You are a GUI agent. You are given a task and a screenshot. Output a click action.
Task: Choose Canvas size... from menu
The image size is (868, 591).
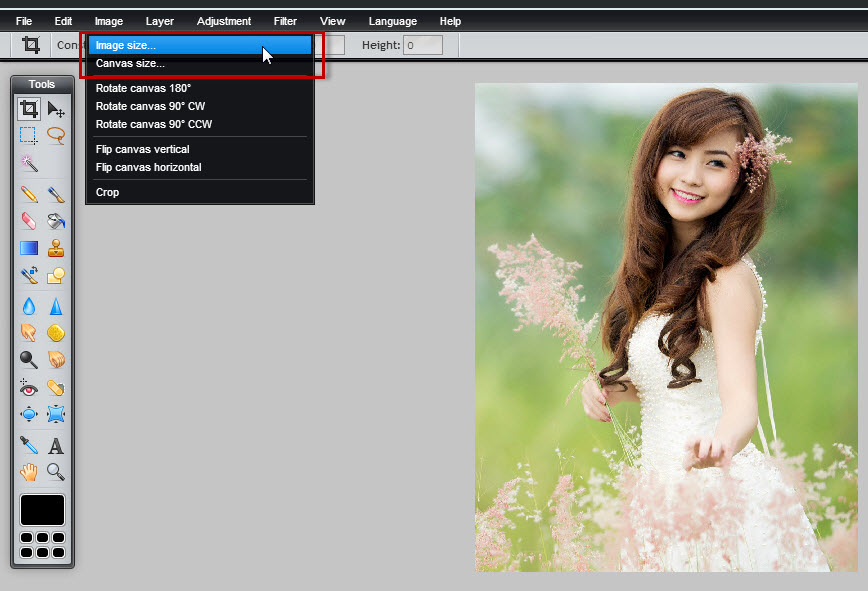pyautogui.click(x=200, y=63)
